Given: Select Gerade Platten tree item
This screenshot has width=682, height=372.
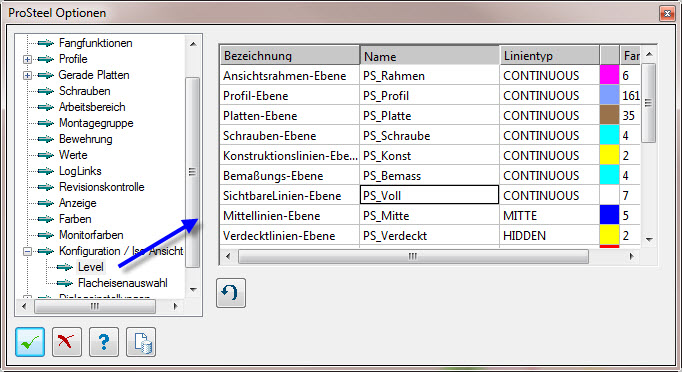Looking at the screenshot, I should point(94,75).
